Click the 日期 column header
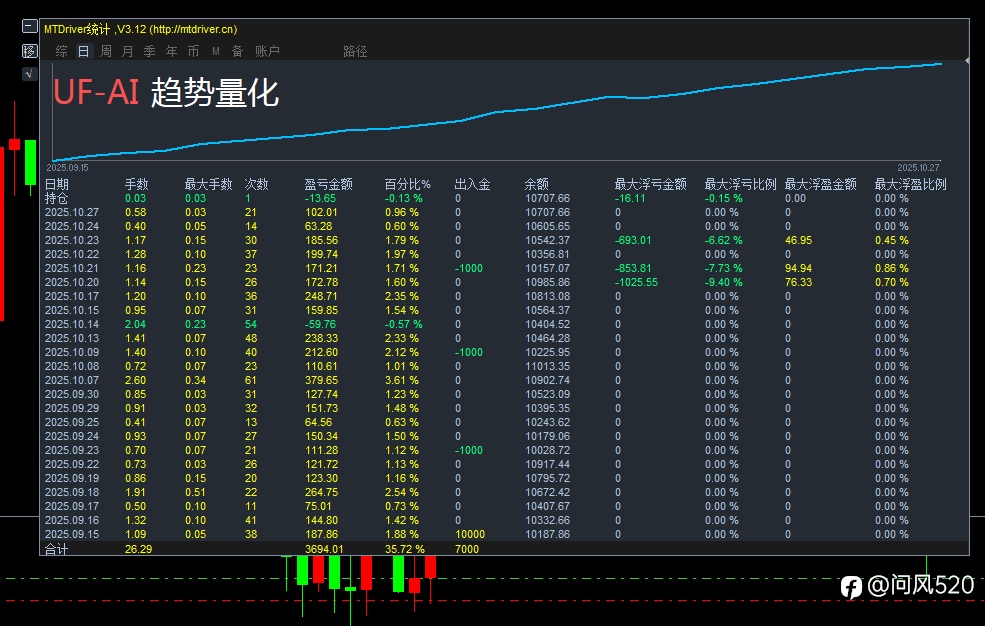This screenshot has width=985, height=626. click(x=57, y=184)
